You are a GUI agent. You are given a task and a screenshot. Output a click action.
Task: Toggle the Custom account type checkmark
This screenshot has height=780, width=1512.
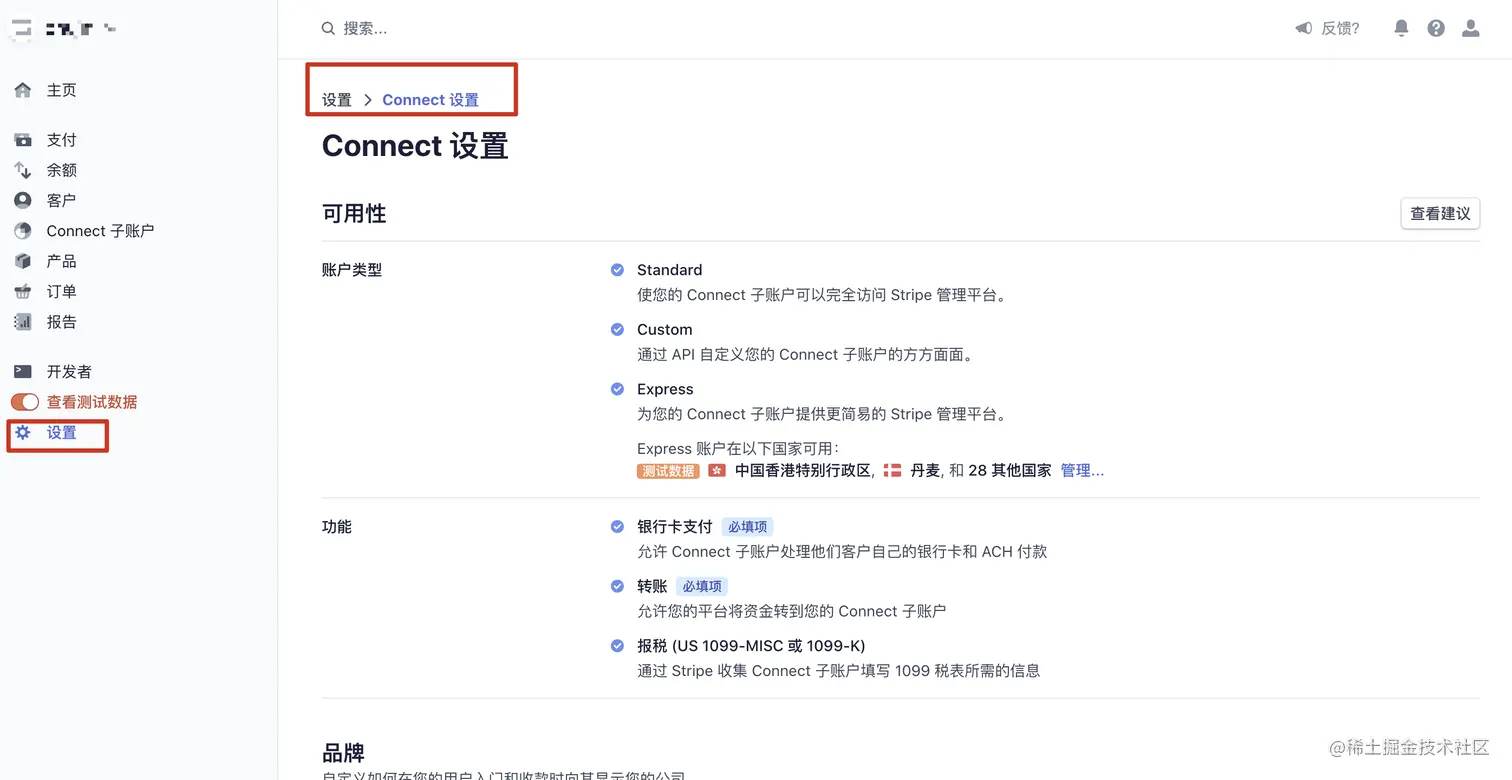(617, 329)
